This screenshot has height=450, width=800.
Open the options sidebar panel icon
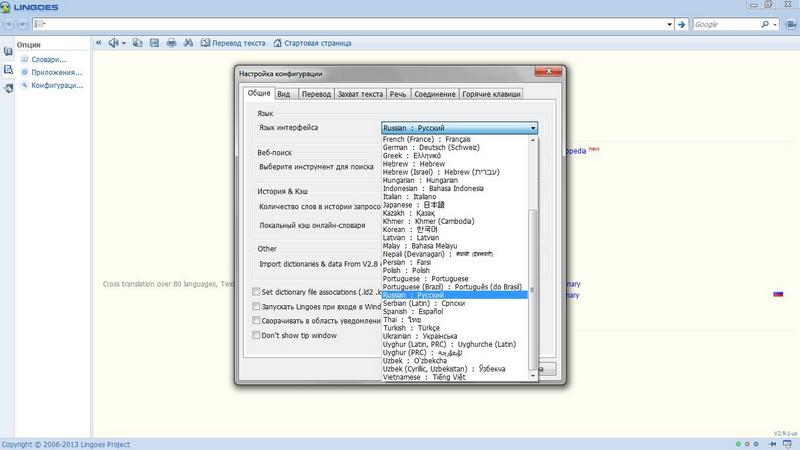[x=8, y=69]
